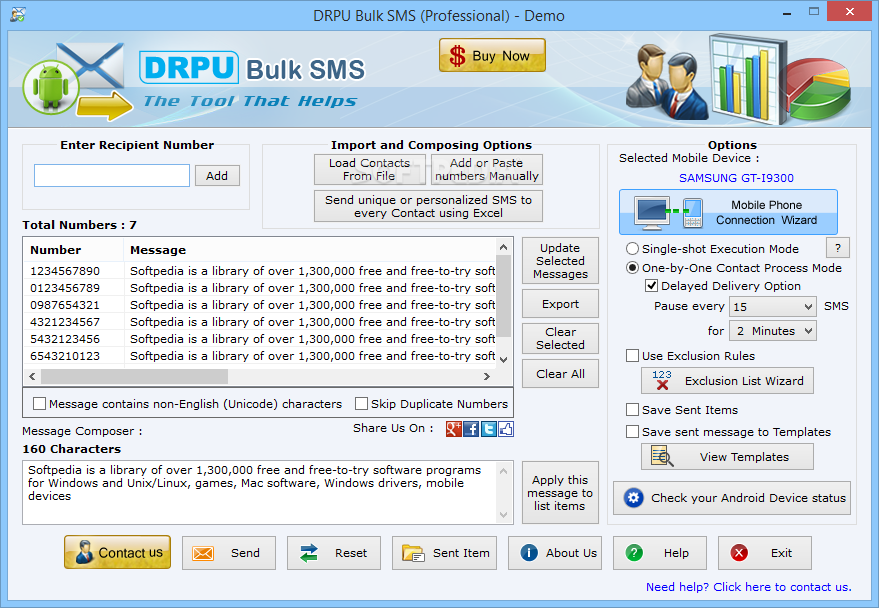Screen dimensions: 879x608
Task: Select the row with number 0123456789
Action: [x=260, y=288]
